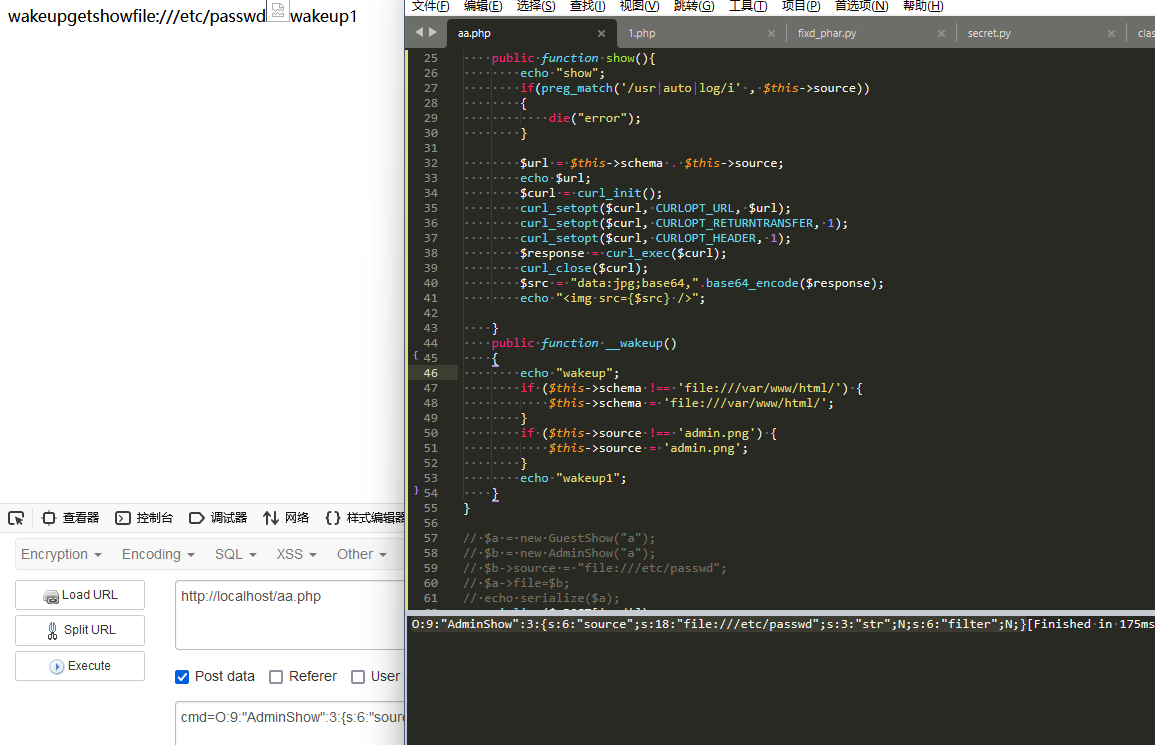1155x745 pixels.
Task: Click the broken image icon on page
Action: point(278,10)
